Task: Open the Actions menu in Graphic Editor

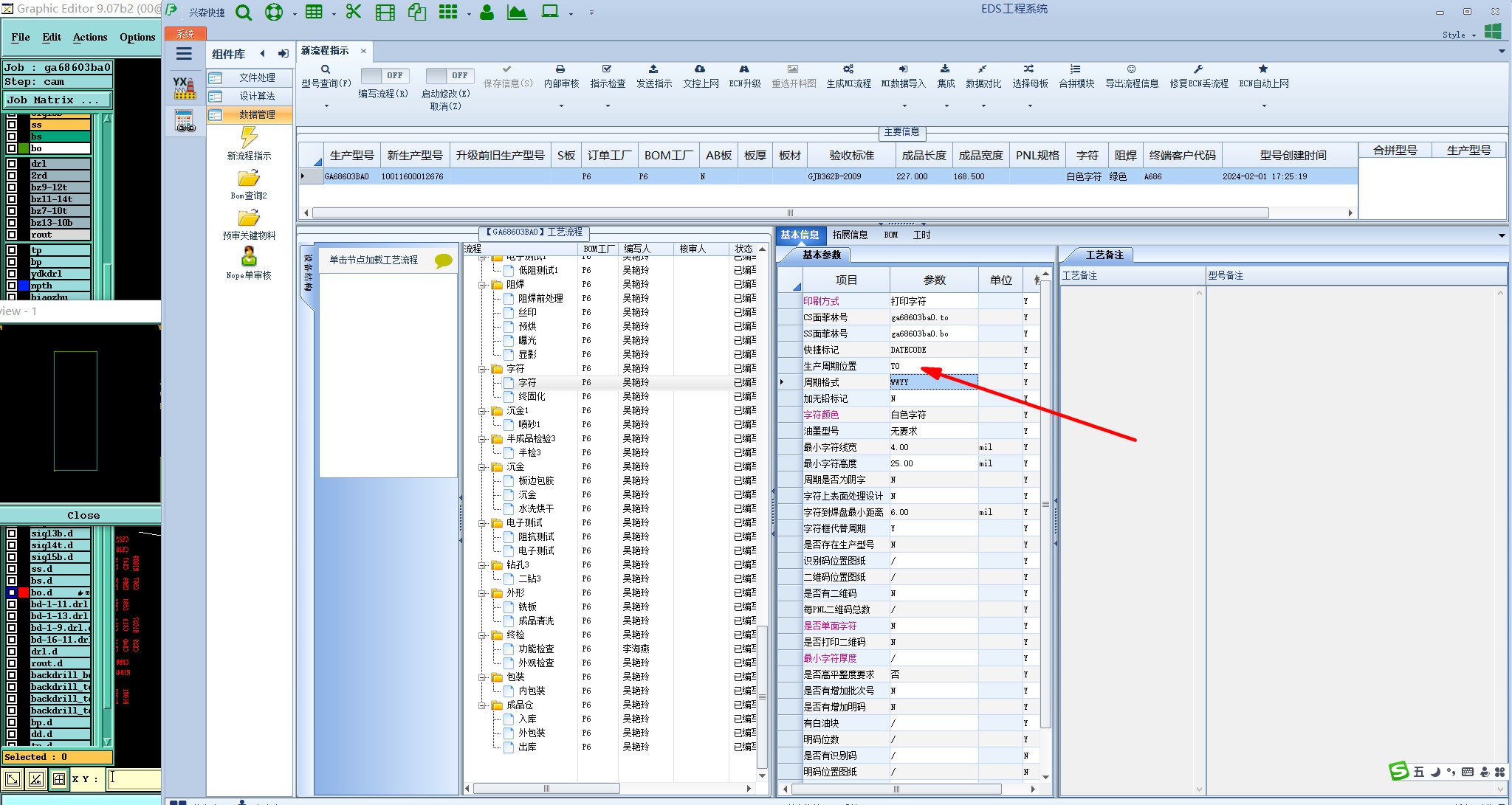Action: pos(89,37)
